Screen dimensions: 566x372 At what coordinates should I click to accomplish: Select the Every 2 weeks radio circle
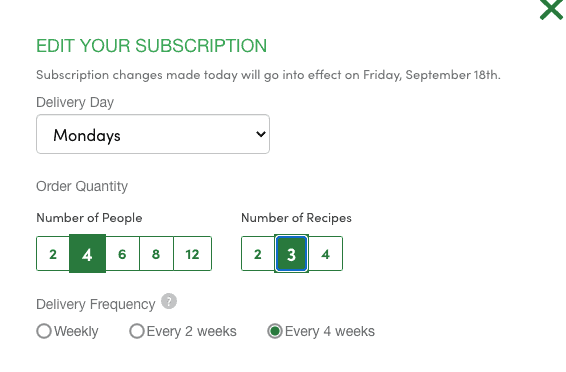(137, 331)
